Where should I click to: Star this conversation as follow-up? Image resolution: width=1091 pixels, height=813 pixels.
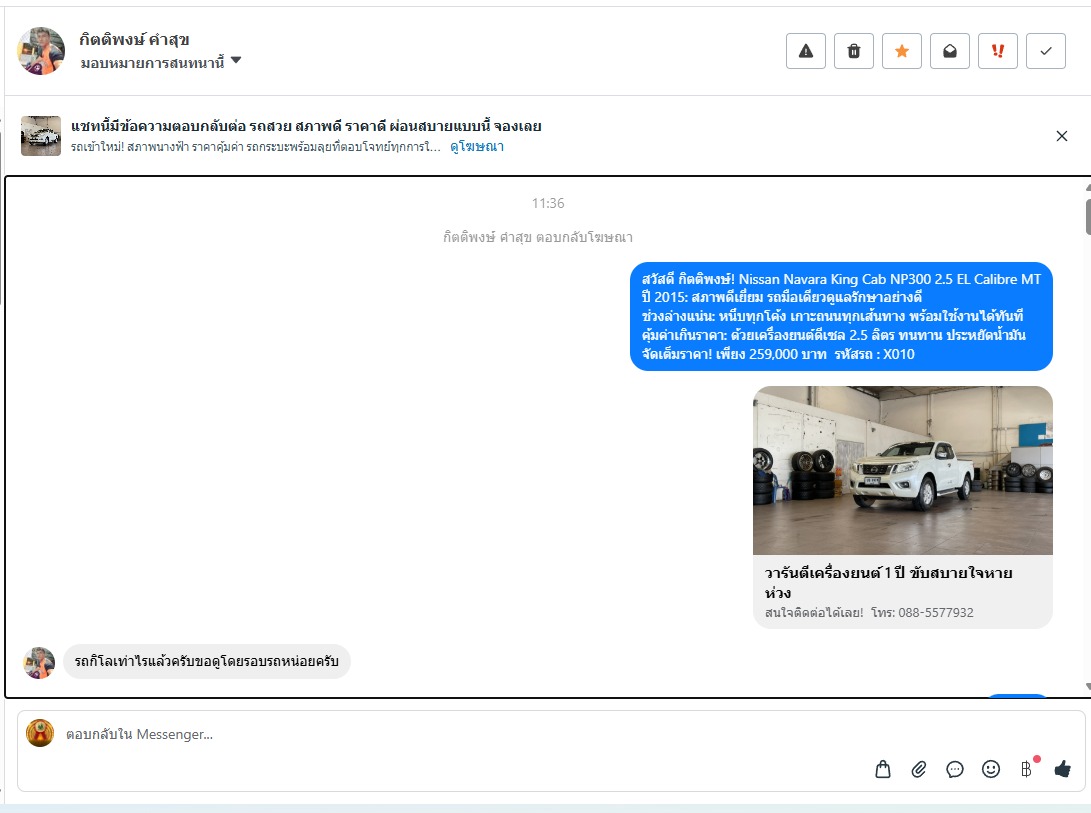902,51
